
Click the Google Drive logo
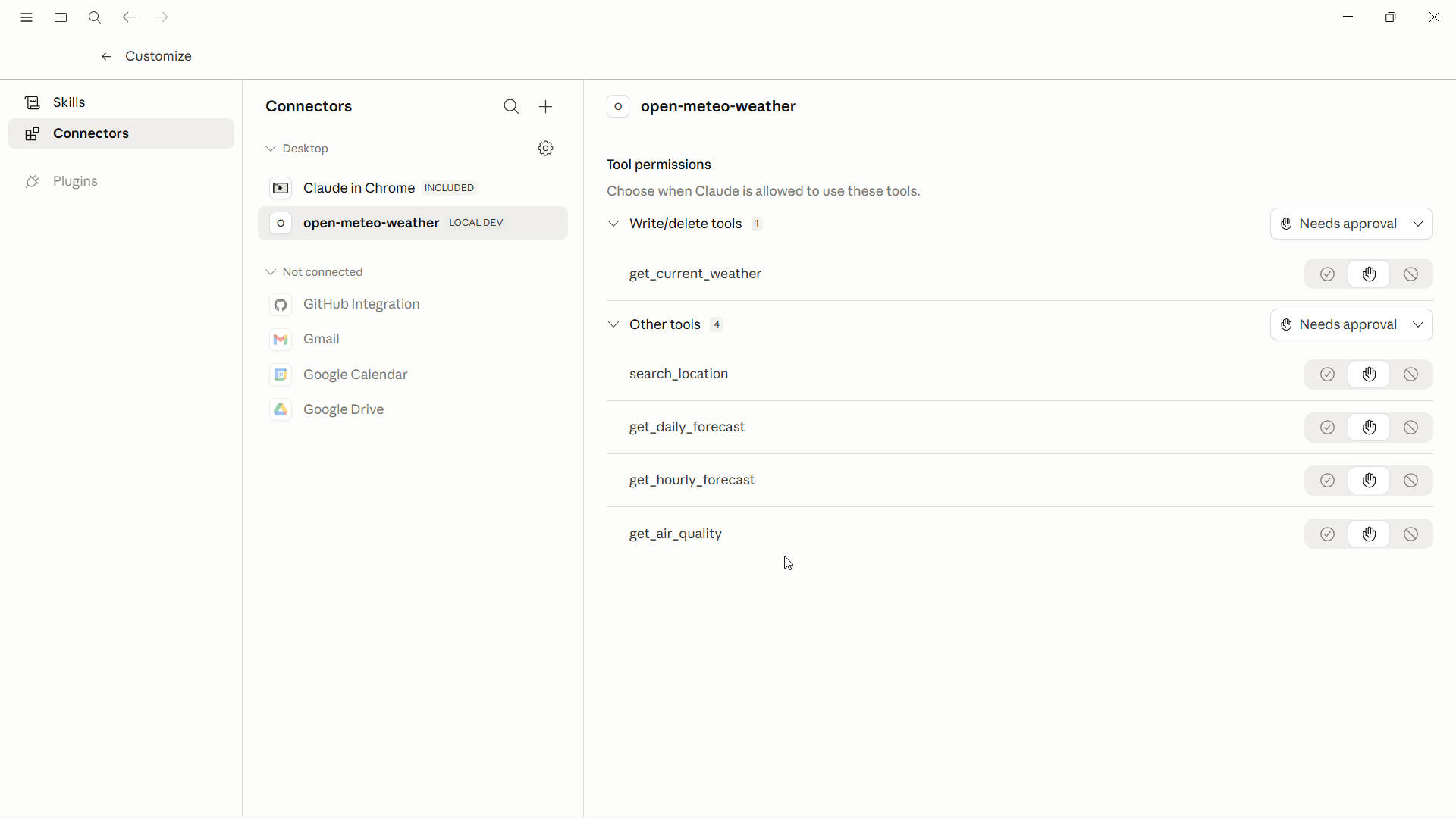(281, 409)
